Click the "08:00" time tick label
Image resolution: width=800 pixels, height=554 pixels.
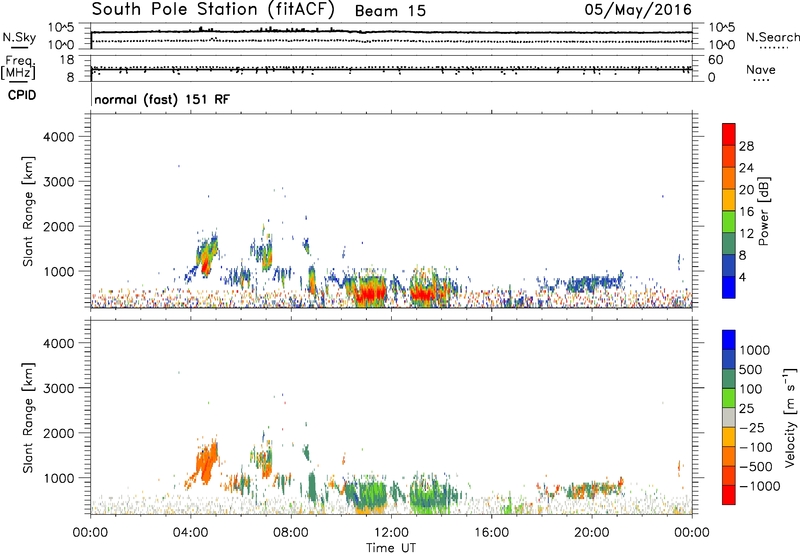[x=290, y=533]
